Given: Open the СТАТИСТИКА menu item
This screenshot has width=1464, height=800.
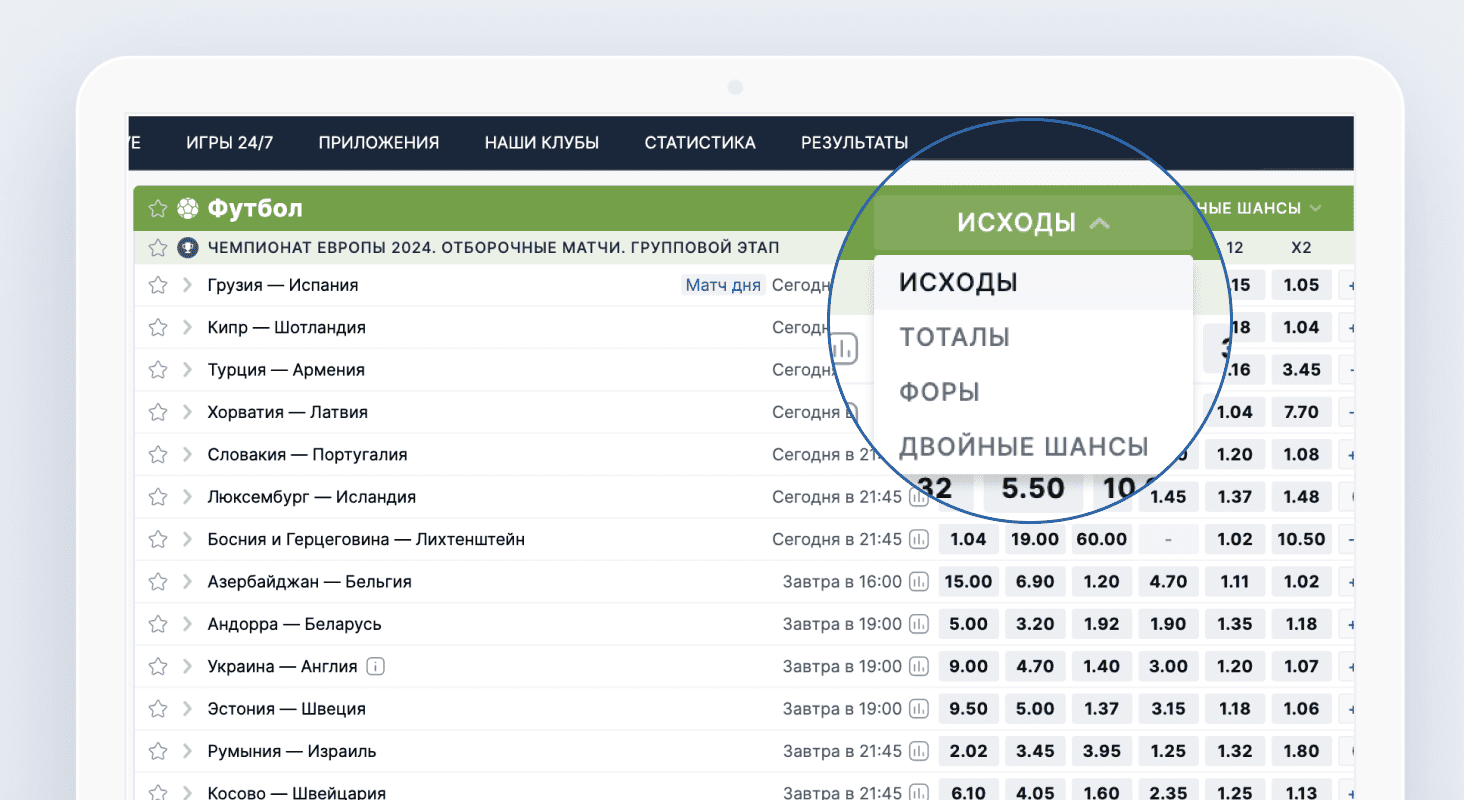Looking at the screenshot, I should coord(699,142).
